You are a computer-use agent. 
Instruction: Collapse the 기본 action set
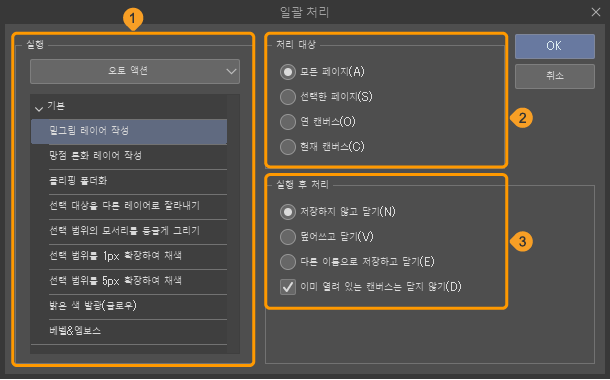(x=39, y=109)
